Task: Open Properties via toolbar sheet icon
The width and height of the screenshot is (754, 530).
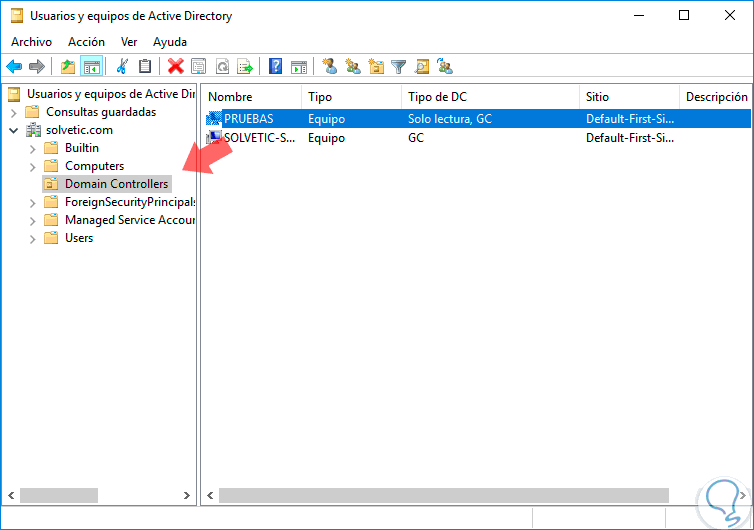Action: click(x=198, y=66)
